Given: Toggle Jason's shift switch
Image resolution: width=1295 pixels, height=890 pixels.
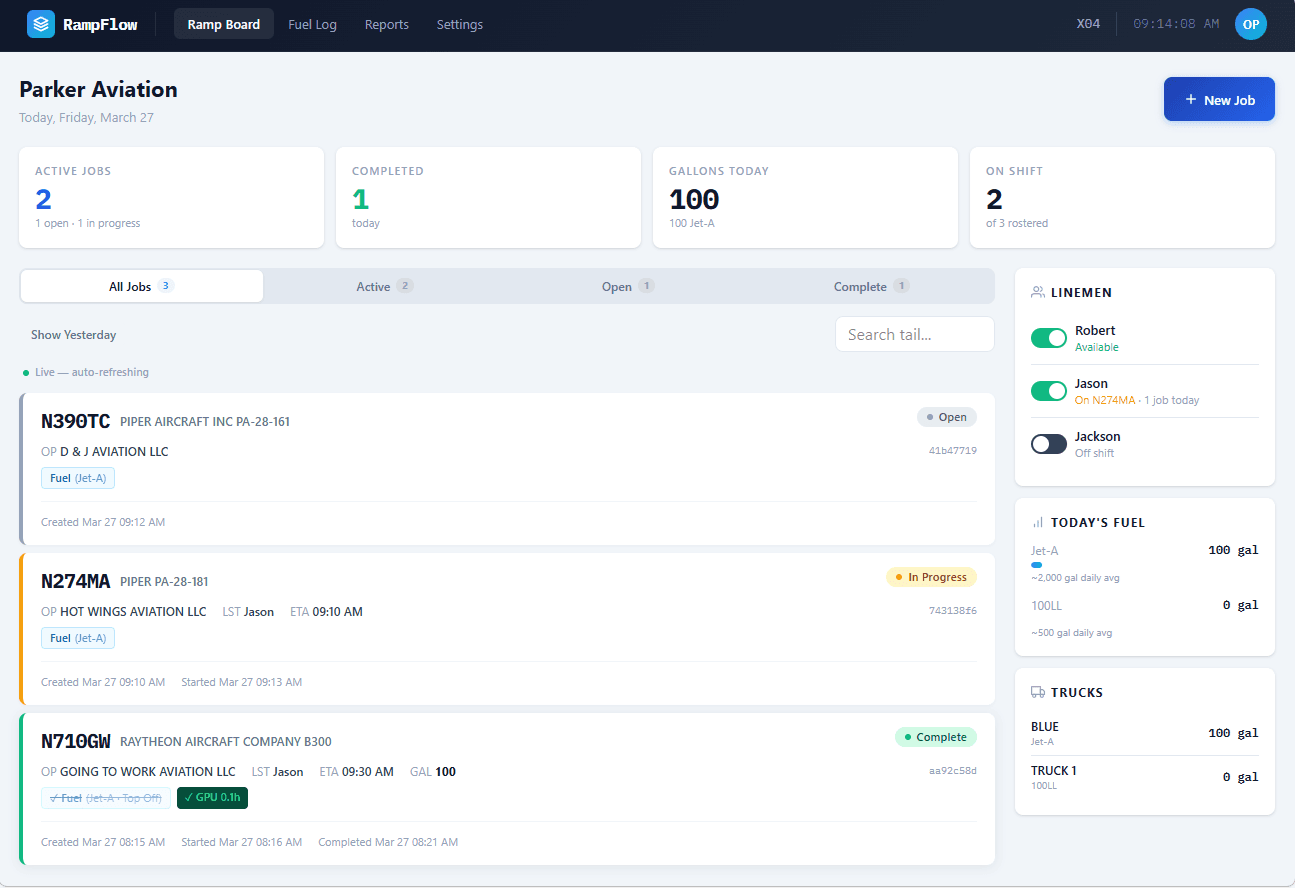Looking at the screenshot, I should (1049, 391).
